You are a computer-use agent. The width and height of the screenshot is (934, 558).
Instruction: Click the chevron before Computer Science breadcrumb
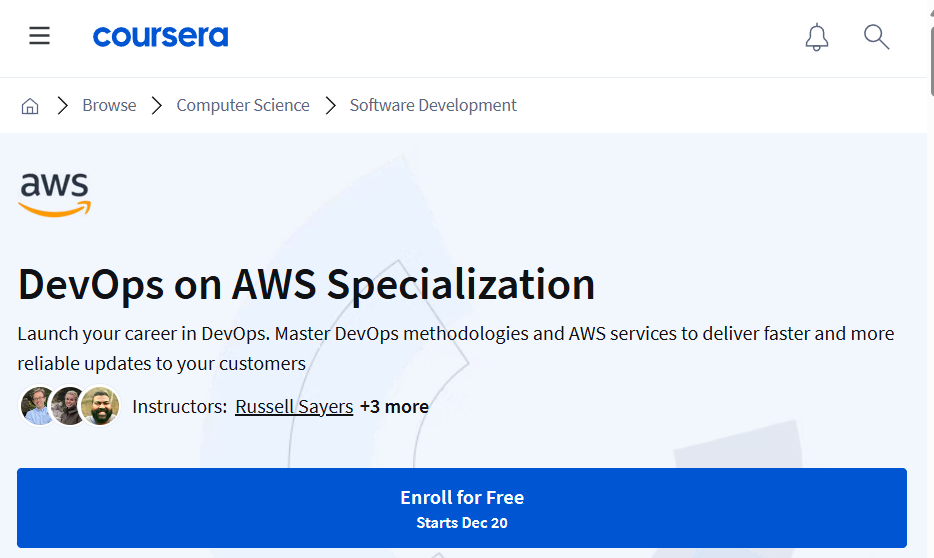(157, 105)
